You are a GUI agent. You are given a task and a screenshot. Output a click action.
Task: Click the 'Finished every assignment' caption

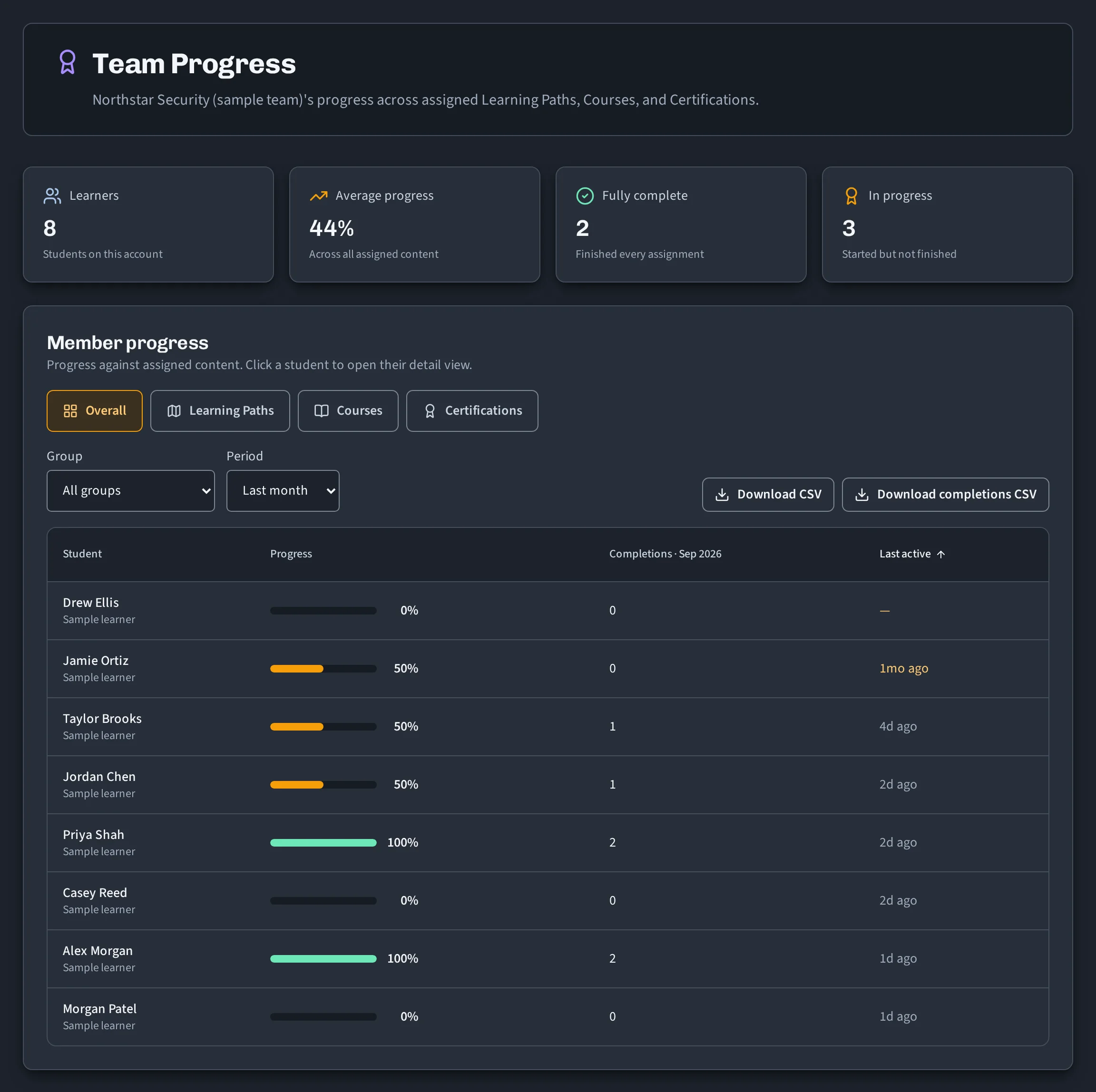[x=639, y=254]
